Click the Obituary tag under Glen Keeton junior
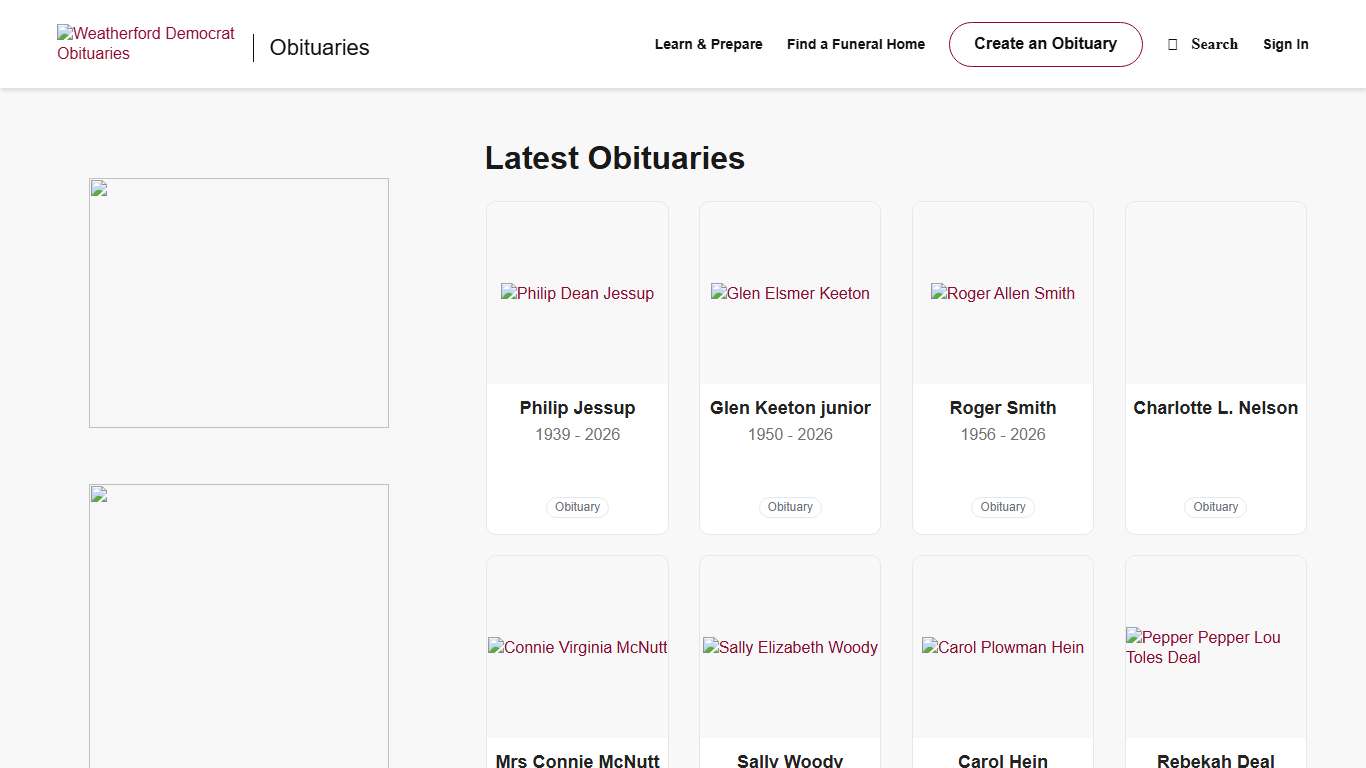 click(x=790, y=507)
